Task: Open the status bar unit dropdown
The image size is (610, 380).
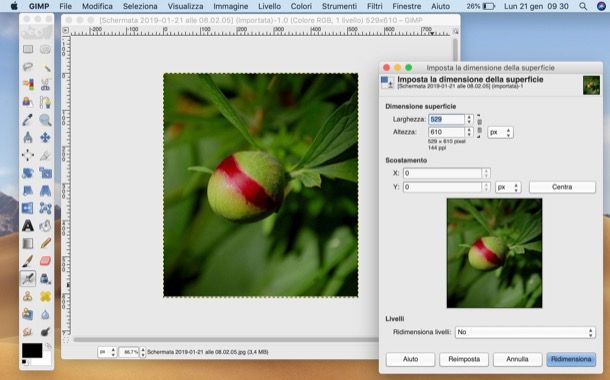Action: point(107,352)
